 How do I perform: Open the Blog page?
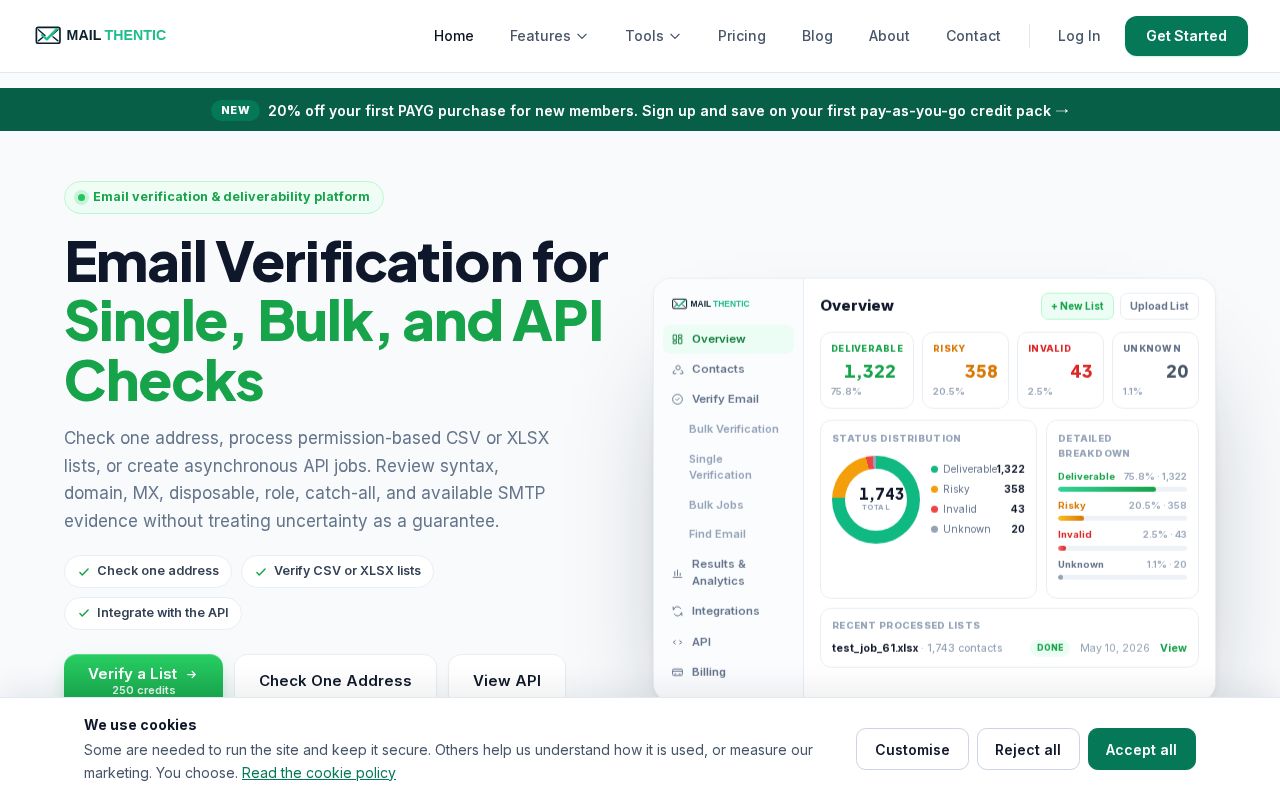pyautogui.click(x=817, y=36)
